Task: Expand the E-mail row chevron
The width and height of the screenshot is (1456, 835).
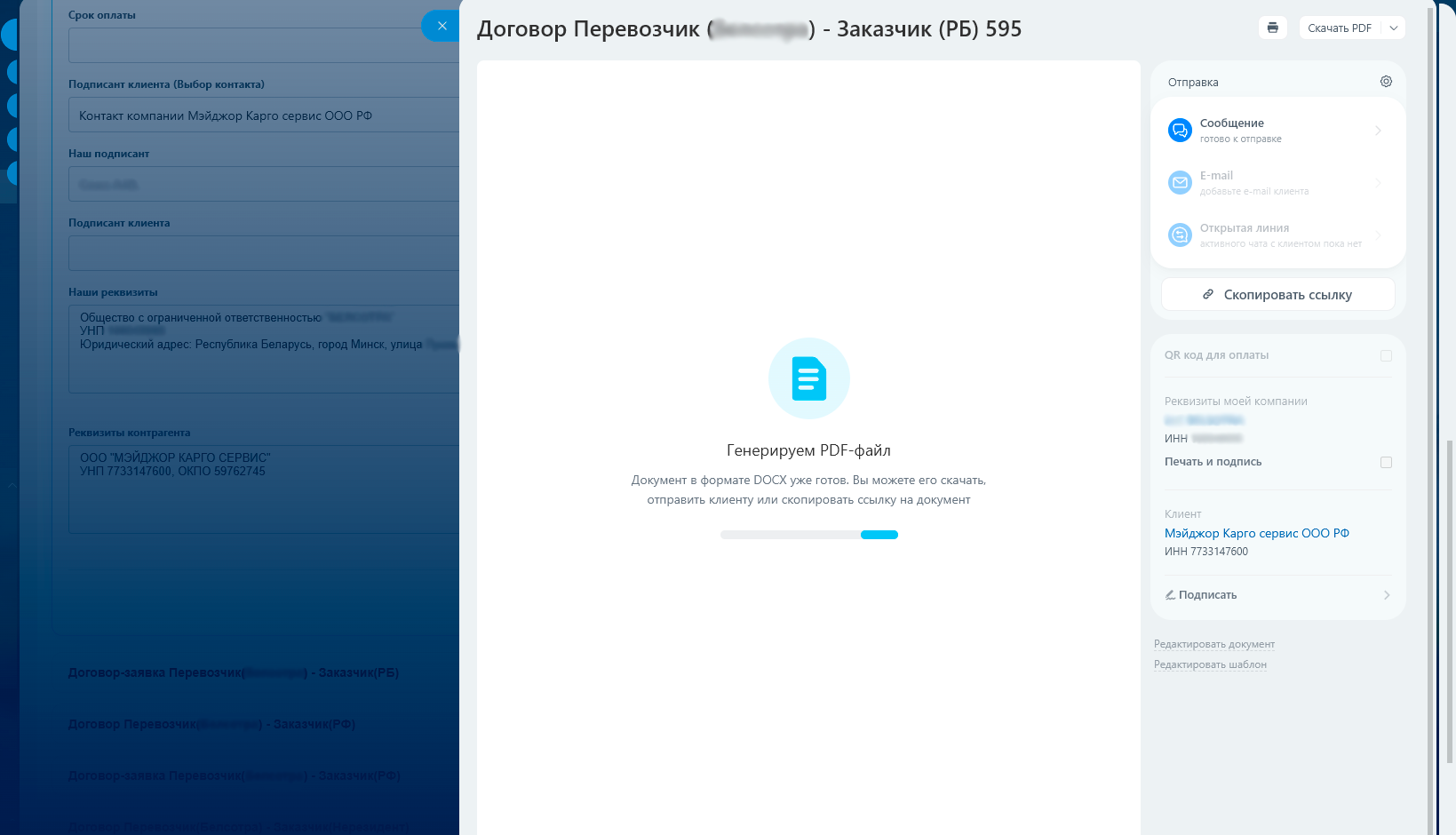Action: 1379,183
